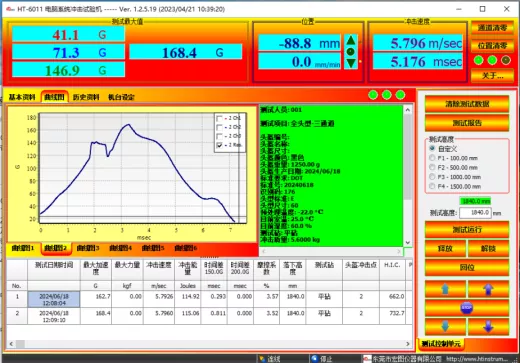Click the 测试日期时间 column header
This screenshot has height=363, width=520.
pos(54,269)
